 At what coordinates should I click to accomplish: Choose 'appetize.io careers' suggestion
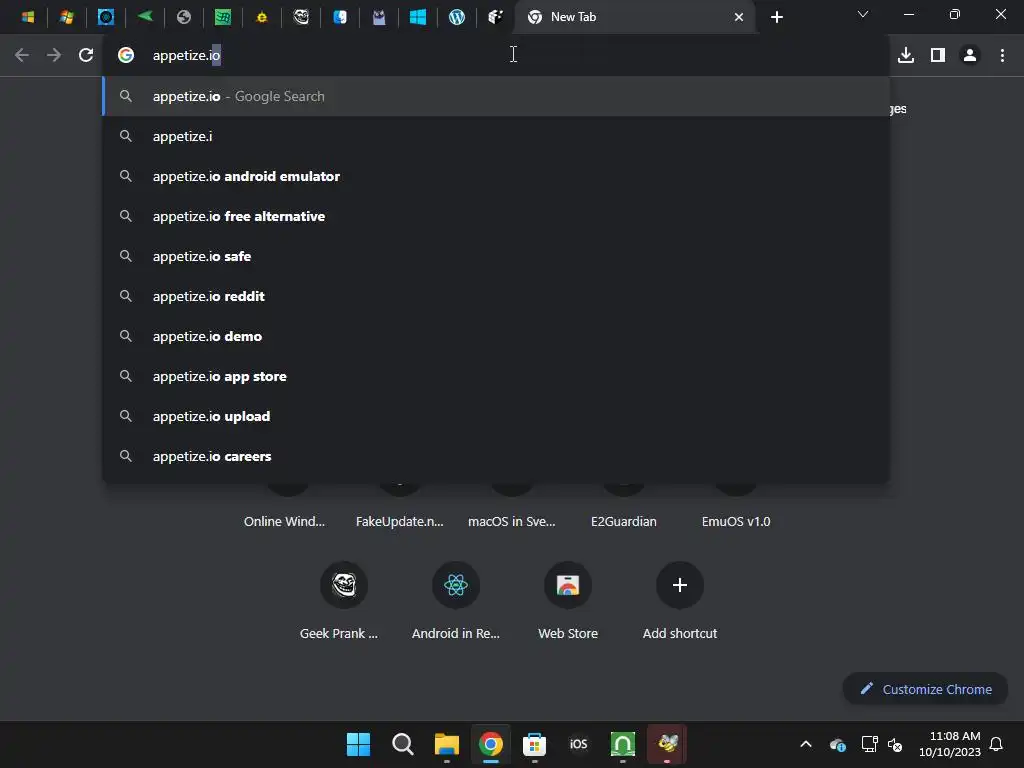point(496,456)
